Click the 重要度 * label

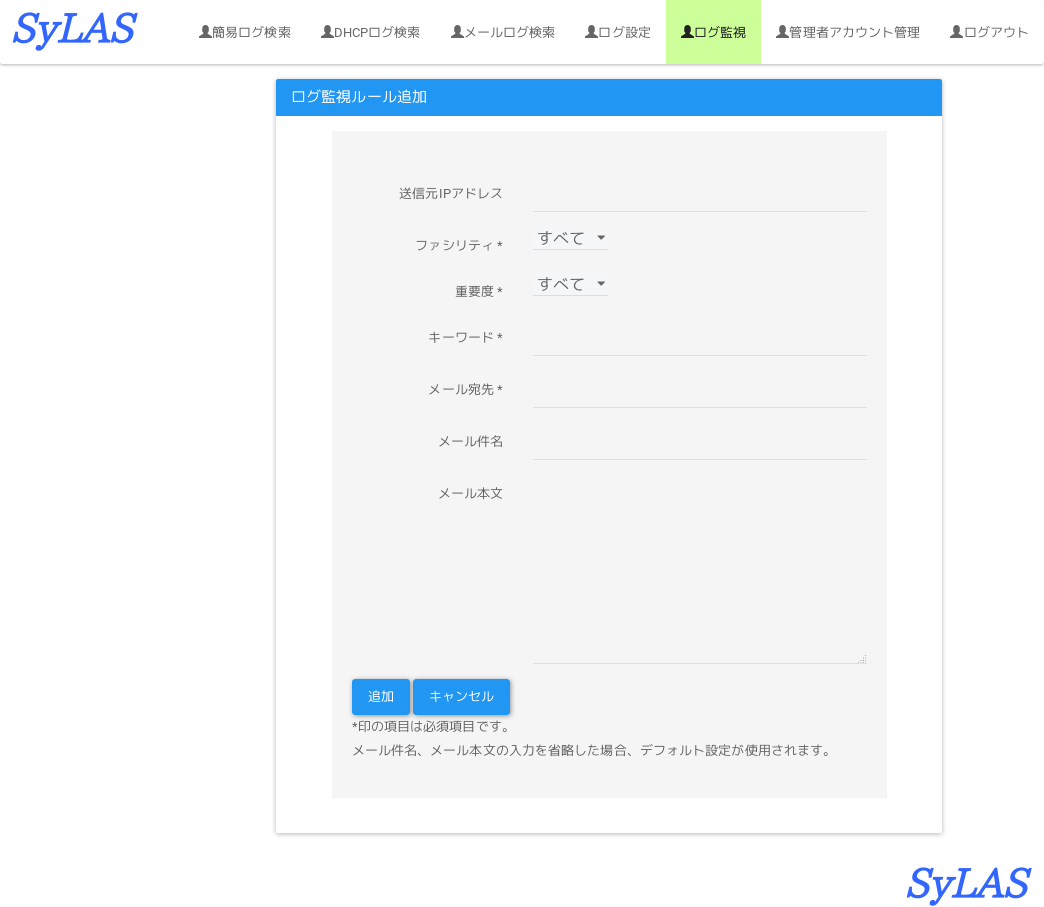click(479, 291)
